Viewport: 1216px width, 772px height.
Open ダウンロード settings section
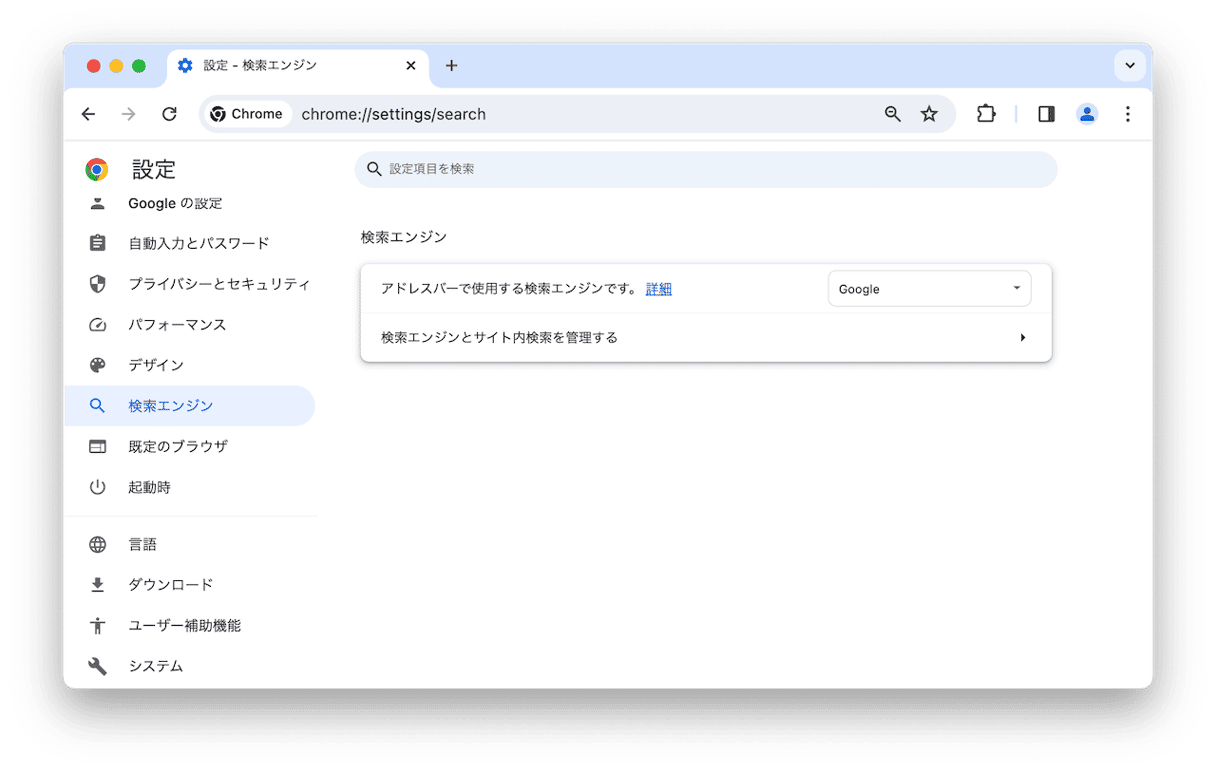click(x=170, y=585)
